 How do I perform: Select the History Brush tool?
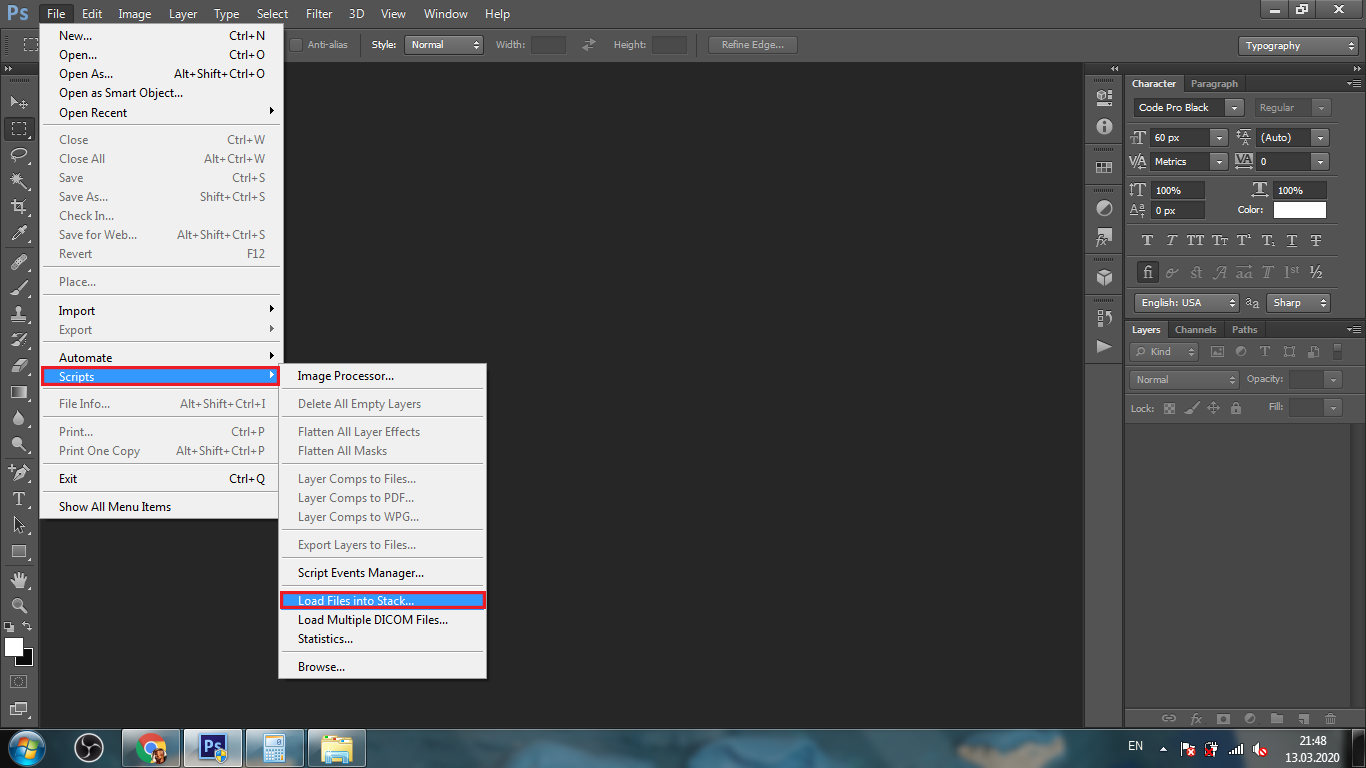click(x=19, y=340)
